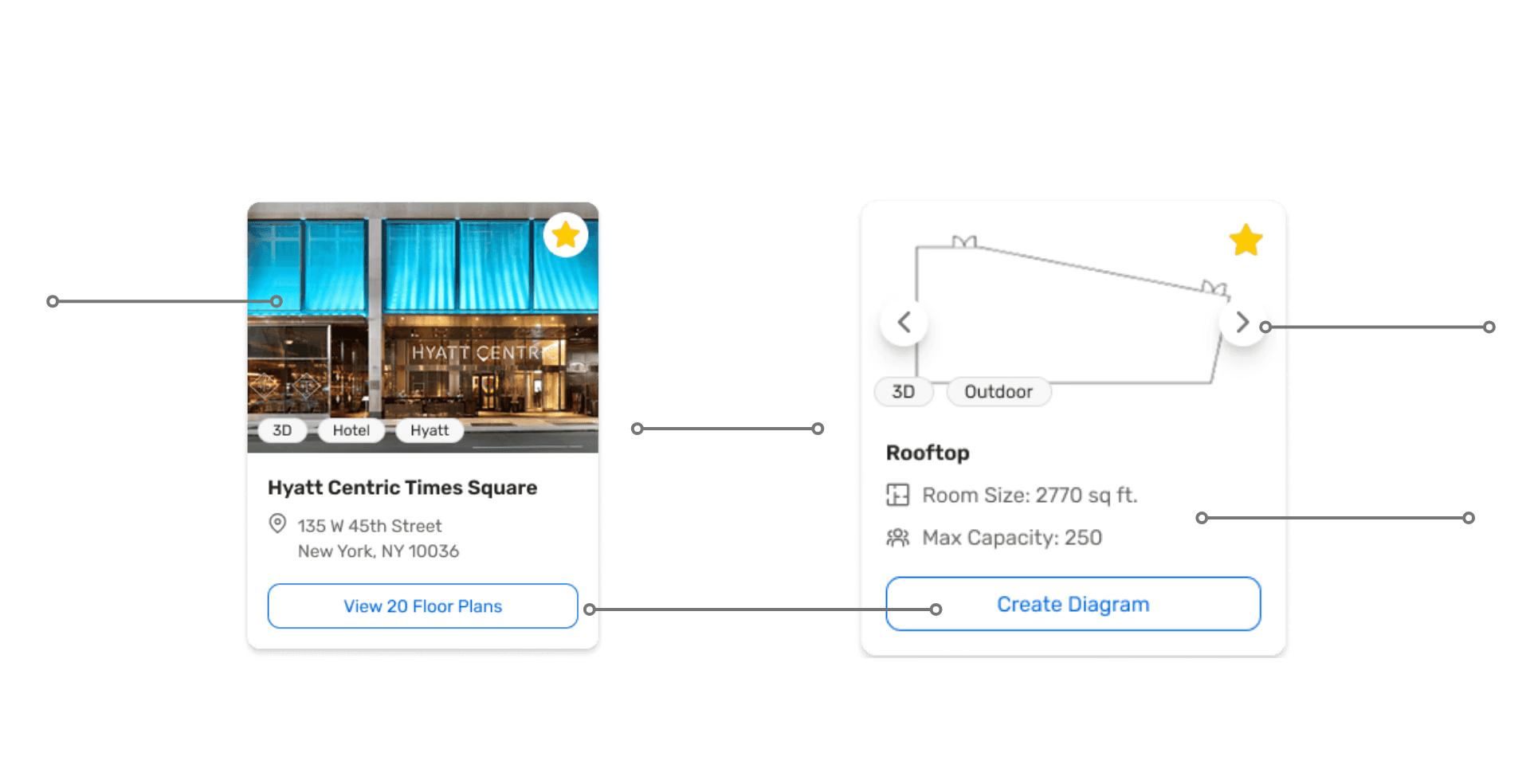Click the 135 W 45th Street address

(x=370, y=526)
